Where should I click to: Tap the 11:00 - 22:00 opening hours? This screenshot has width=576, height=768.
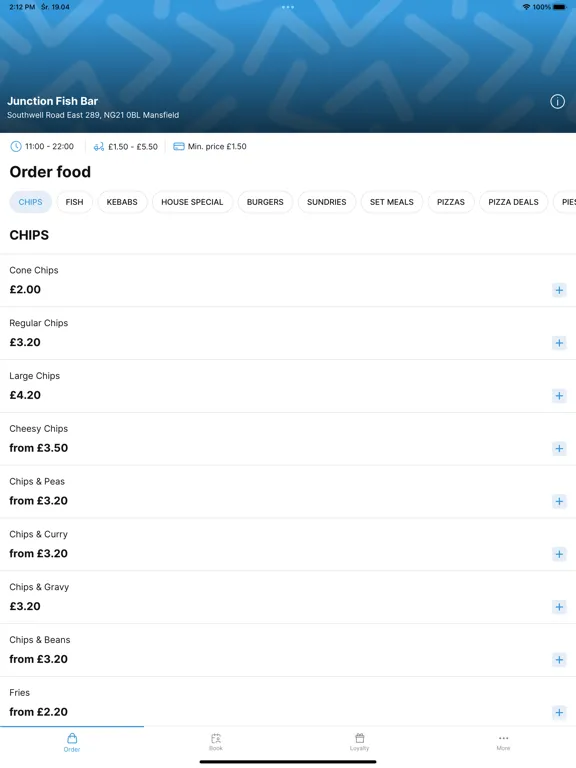click(x=49, y=146)
